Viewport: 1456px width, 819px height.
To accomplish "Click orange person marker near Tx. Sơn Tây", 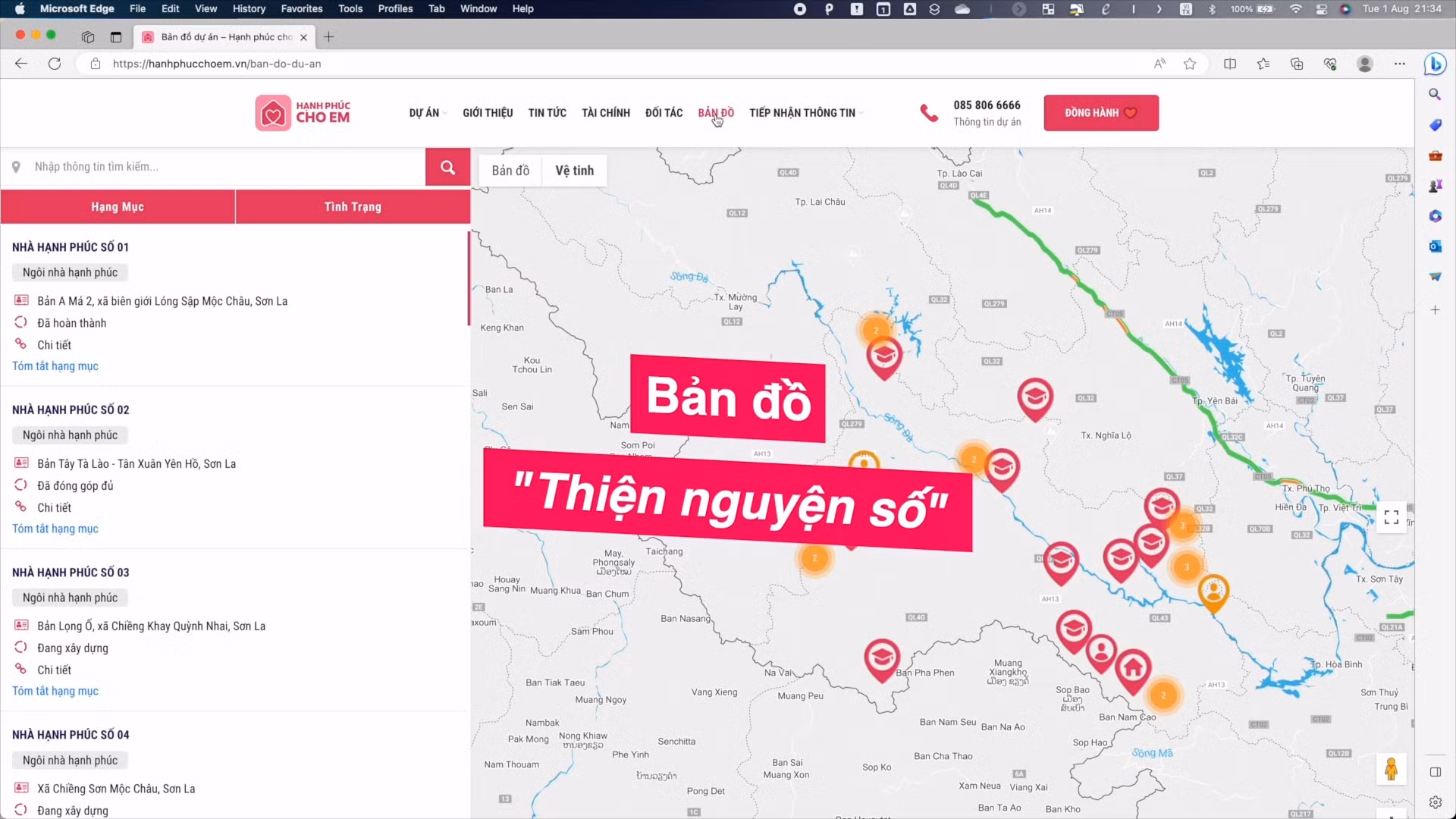I will tap(1213, 592).
